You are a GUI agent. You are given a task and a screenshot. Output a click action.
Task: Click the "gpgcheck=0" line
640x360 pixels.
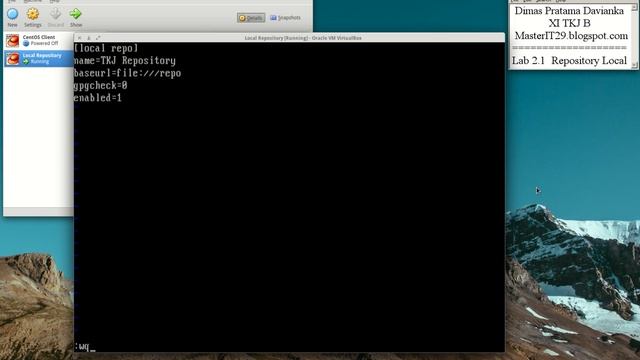(x=100, y=86)
